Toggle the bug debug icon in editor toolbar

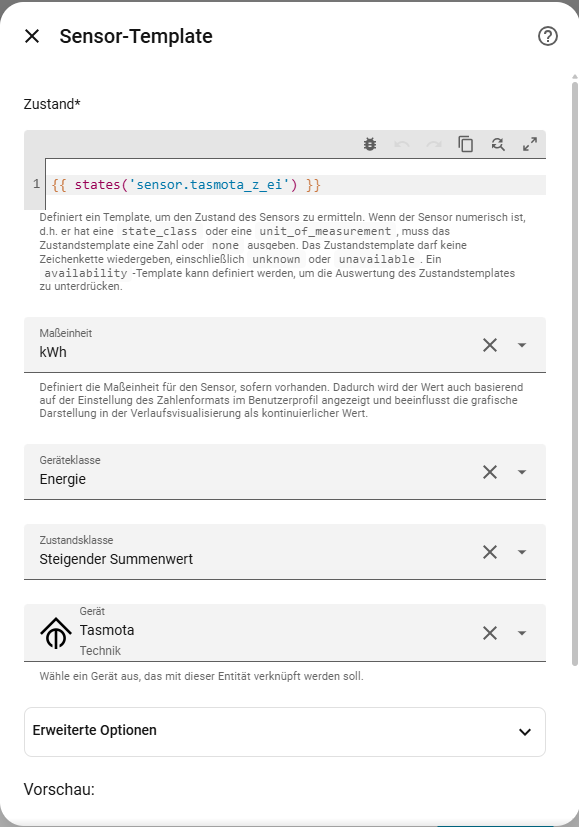click(x=370, y=144)
